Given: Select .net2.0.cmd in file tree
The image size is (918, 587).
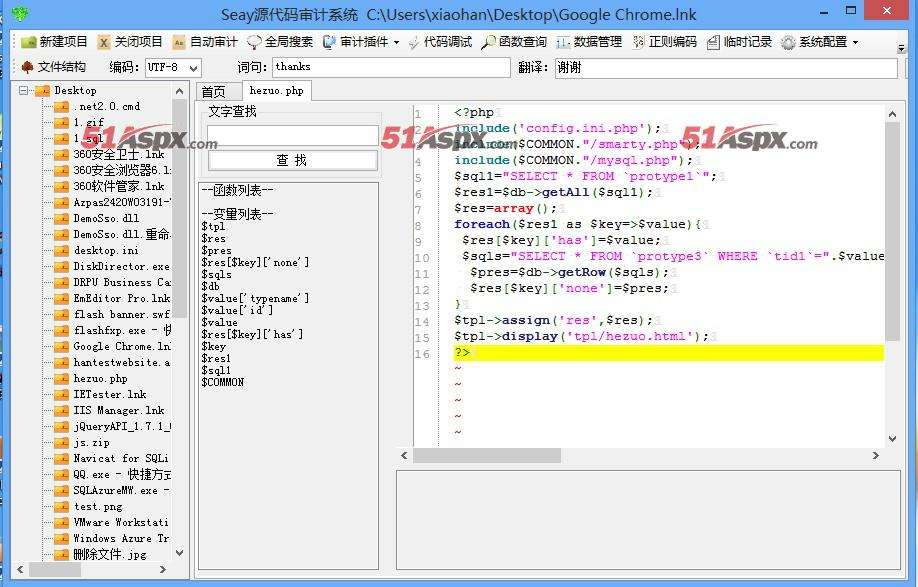Looking at the screenshot, I should (x=107, y=107).
